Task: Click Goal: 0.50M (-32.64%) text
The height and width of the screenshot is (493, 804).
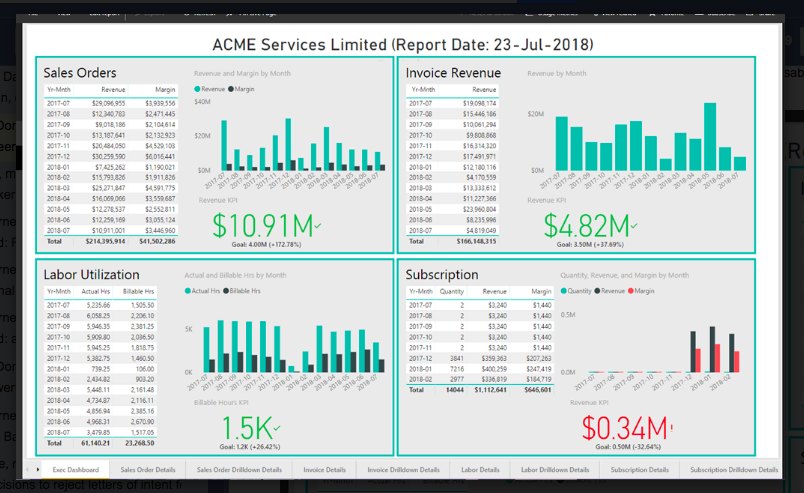Action: tap(628, 447)
